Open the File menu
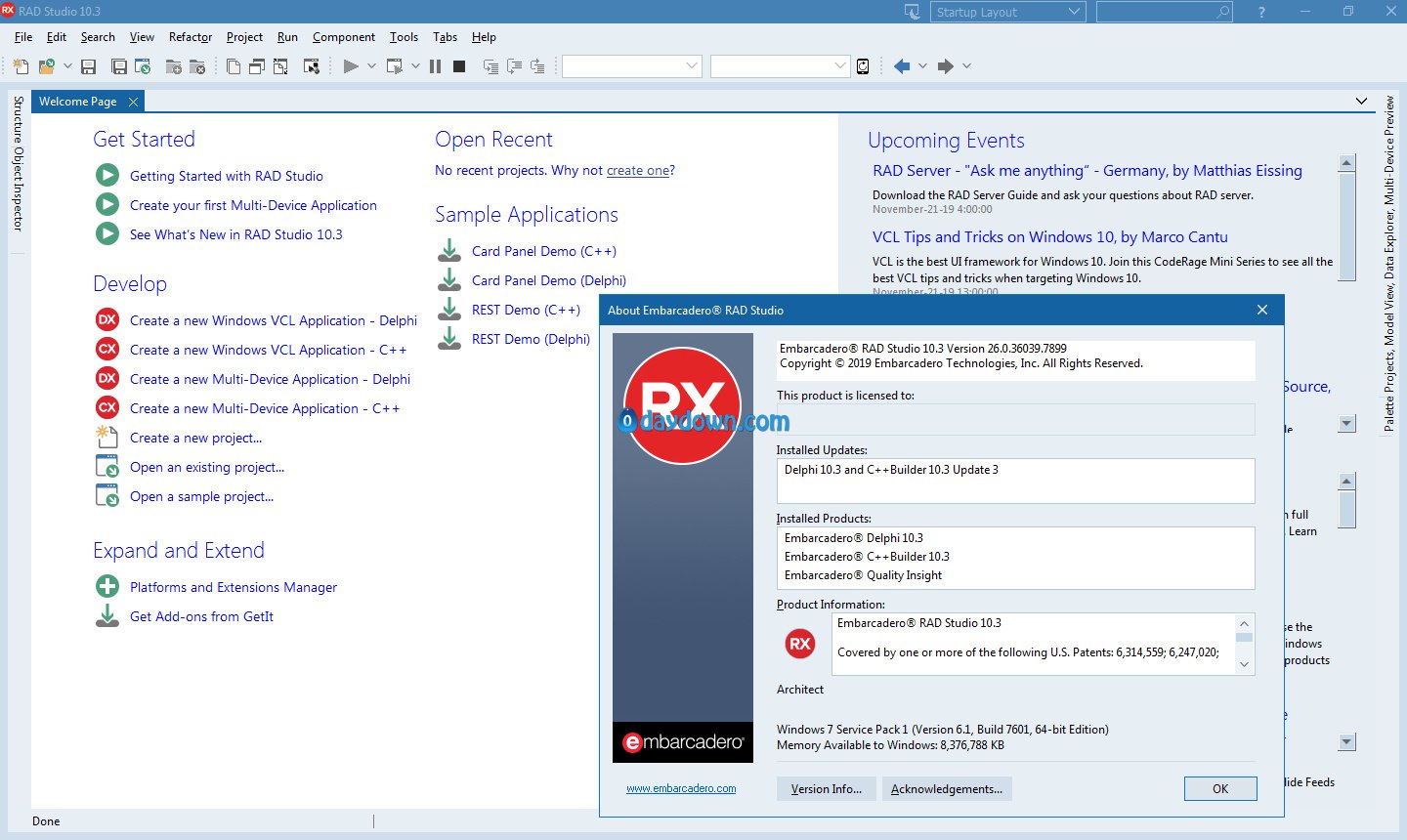 pos(23,37)
